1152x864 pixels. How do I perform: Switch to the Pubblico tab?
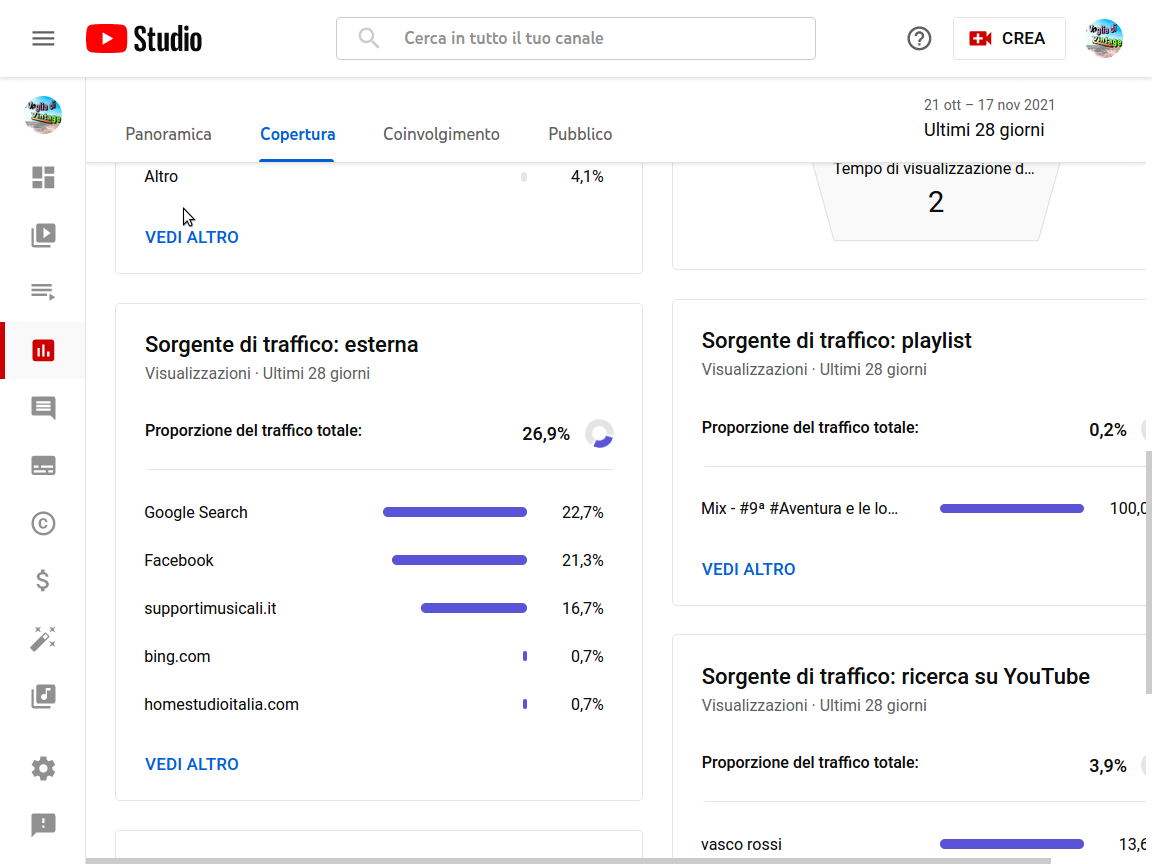580,134
